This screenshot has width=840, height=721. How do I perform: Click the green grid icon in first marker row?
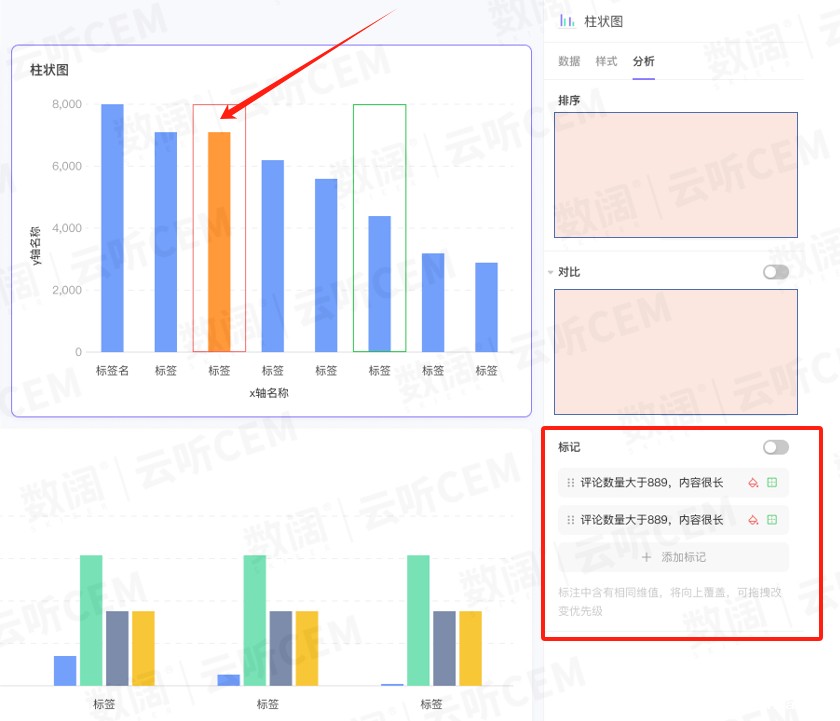(772, 483)
